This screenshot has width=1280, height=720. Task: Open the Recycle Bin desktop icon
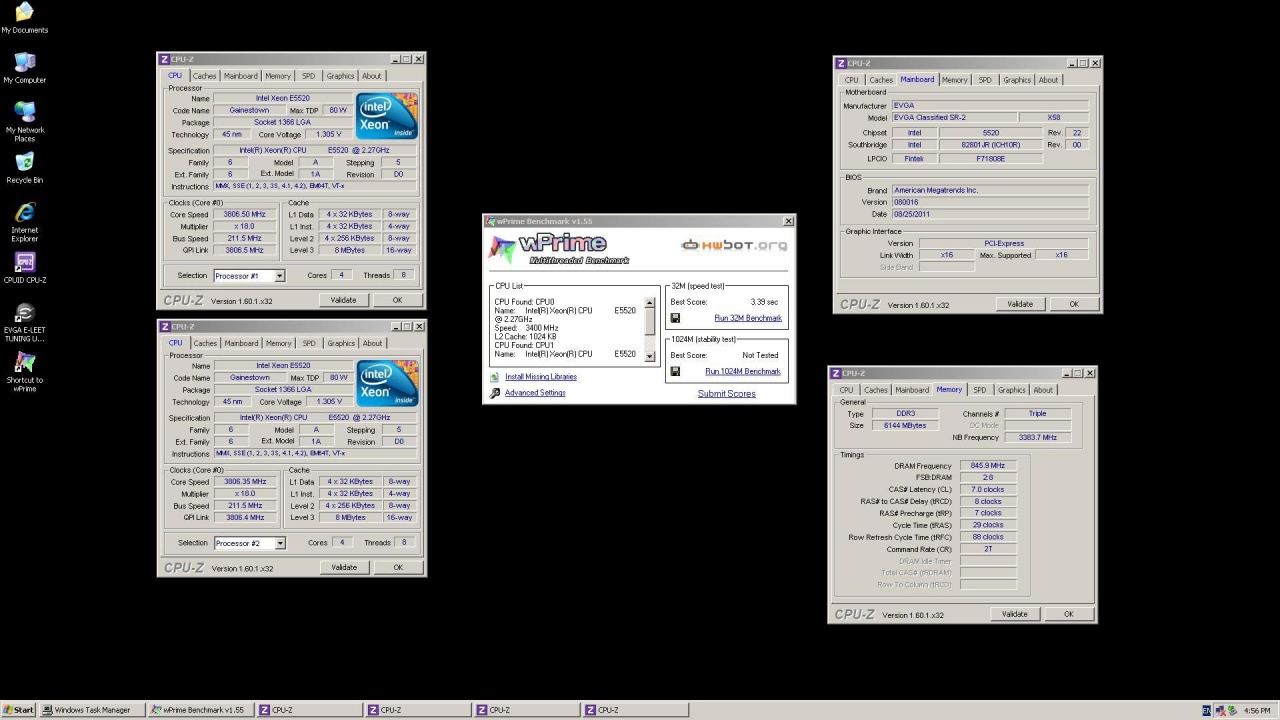point(24,168)
